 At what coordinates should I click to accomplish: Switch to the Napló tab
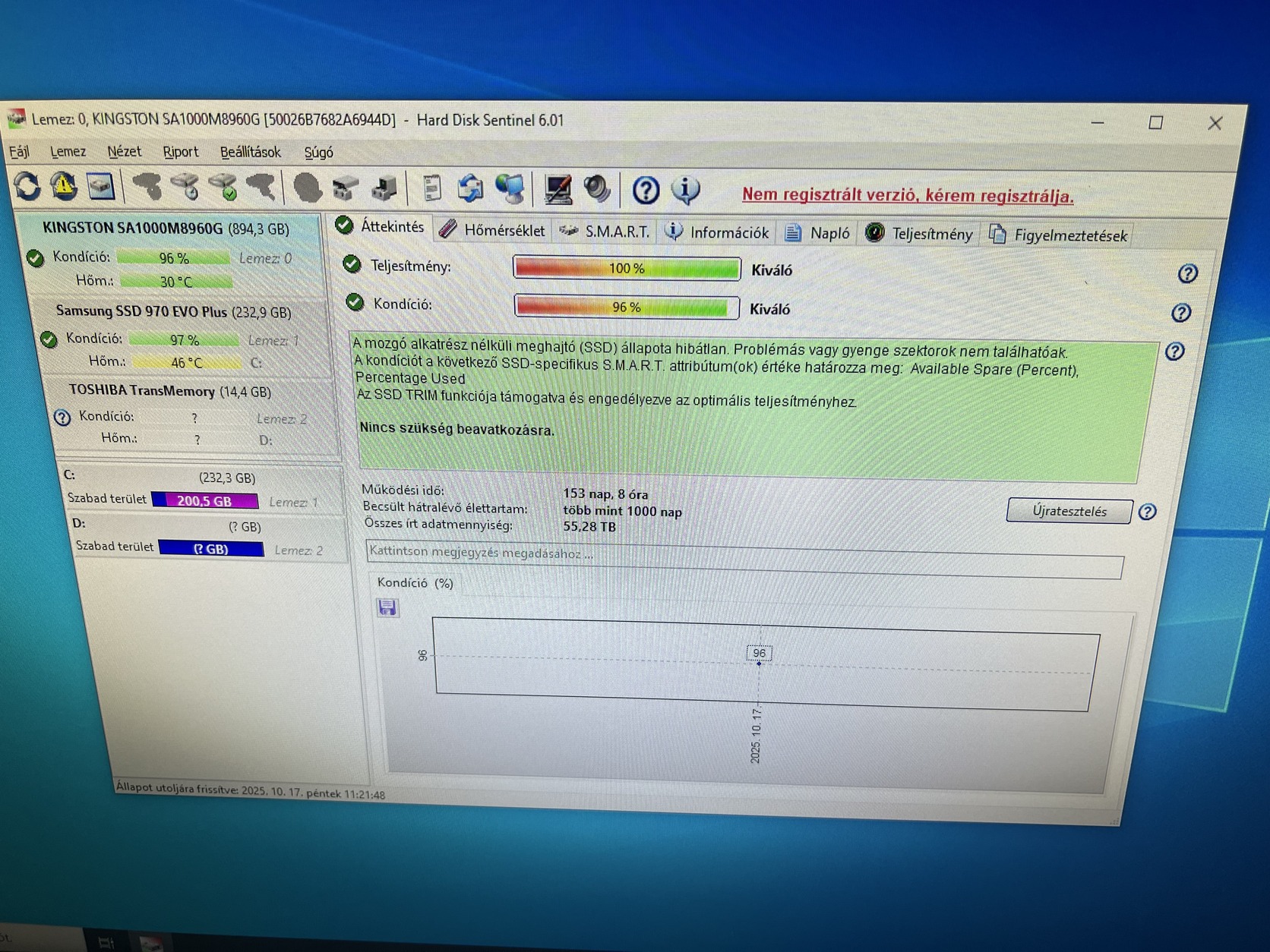click(x=817, y=233)
